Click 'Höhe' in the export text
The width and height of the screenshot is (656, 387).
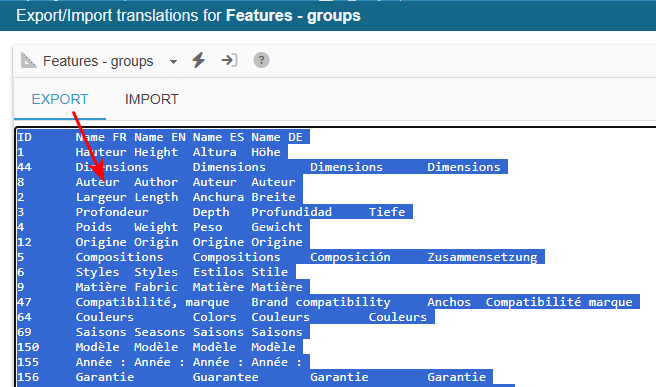coord(266,152)
